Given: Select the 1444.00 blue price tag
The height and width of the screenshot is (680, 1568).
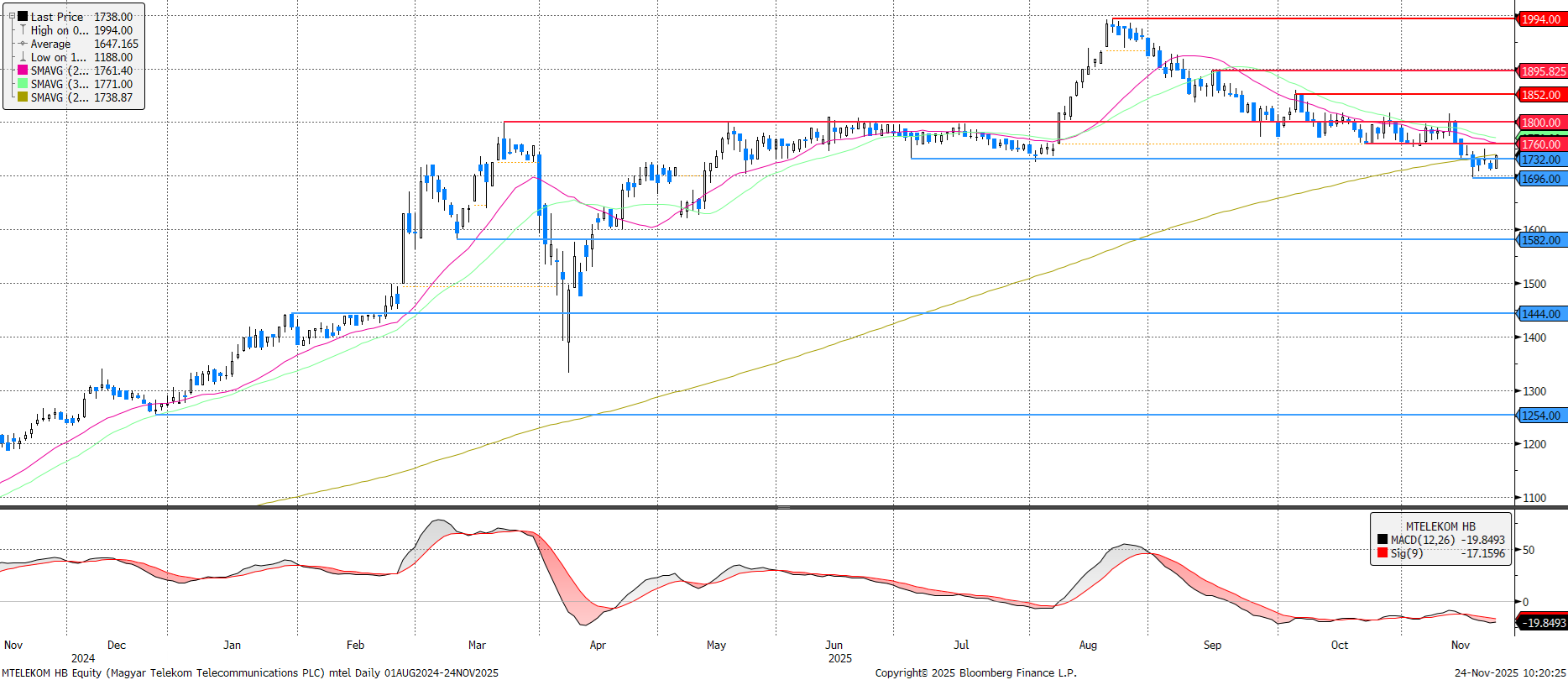Looking at the screenshot, I should tap(1541, 314).
